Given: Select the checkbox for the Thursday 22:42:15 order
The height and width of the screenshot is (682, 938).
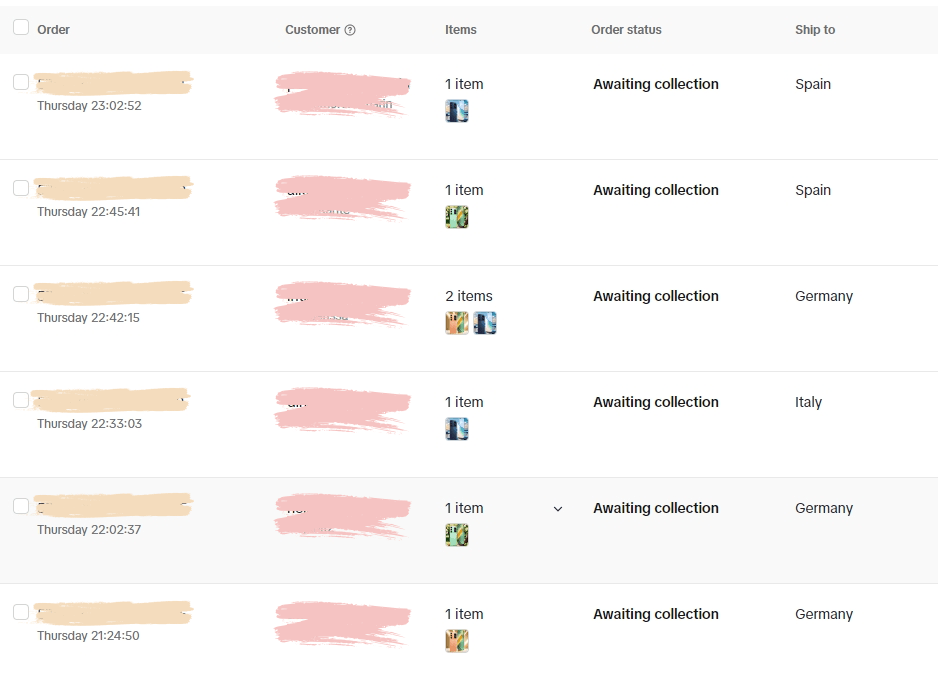Looking at the screenshot, I should point(21,294).
